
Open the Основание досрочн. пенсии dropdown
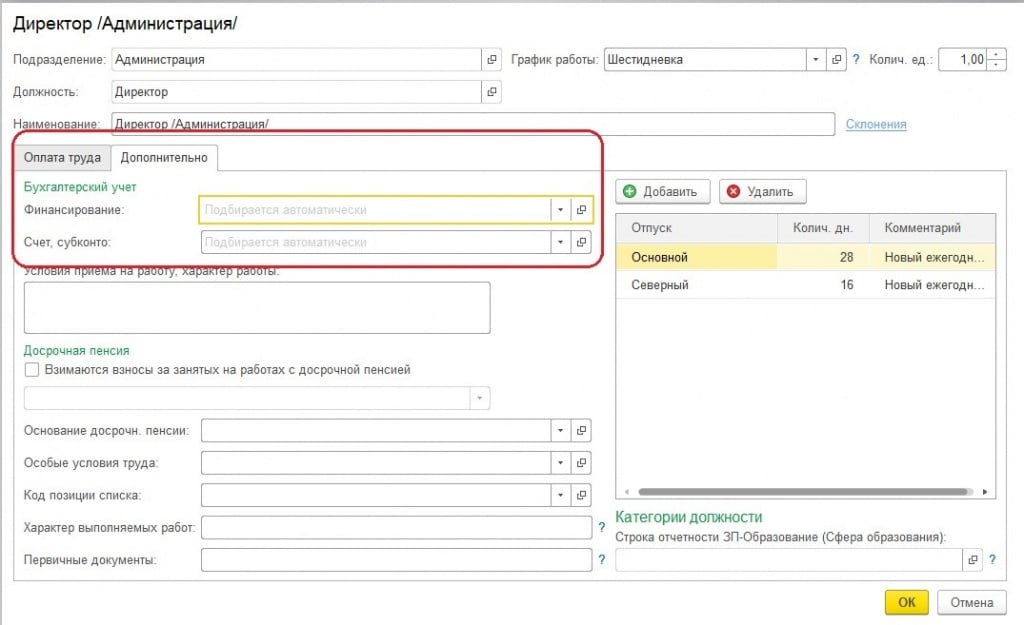point(560,431)
